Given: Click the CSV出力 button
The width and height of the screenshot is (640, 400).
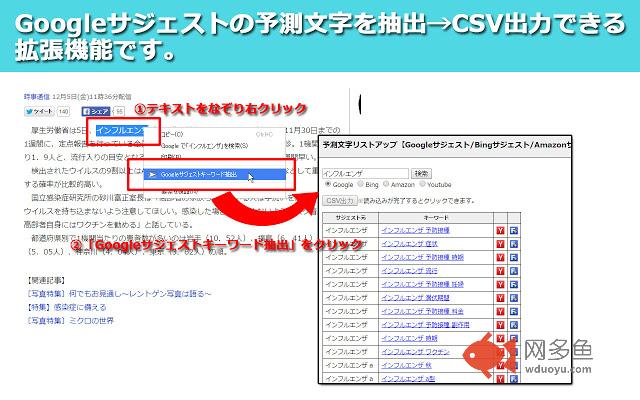Looking at the screenshot, I should coord(340,201).
